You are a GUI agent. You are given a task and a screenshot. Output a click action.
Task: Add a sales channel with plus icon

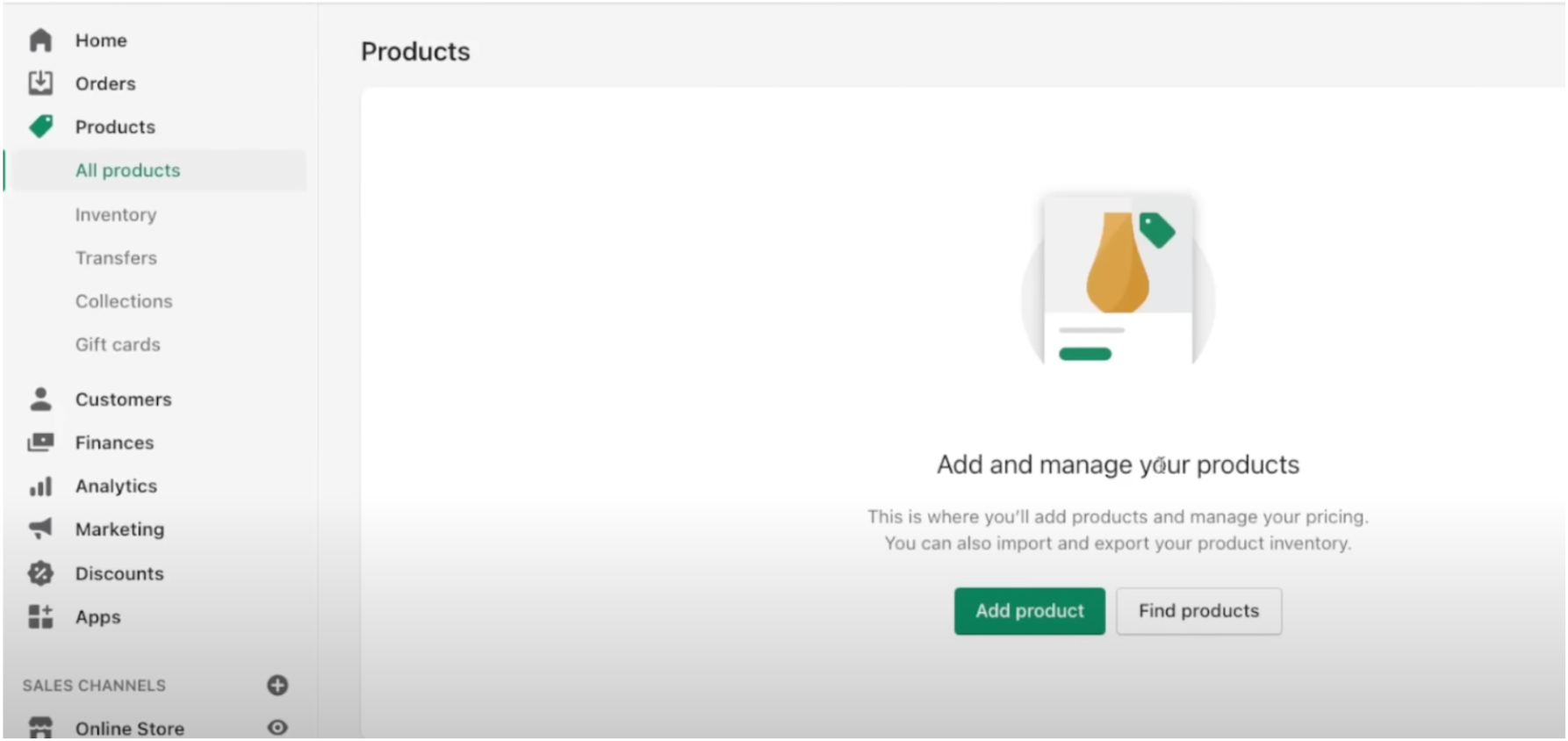(x=277, y=686)
